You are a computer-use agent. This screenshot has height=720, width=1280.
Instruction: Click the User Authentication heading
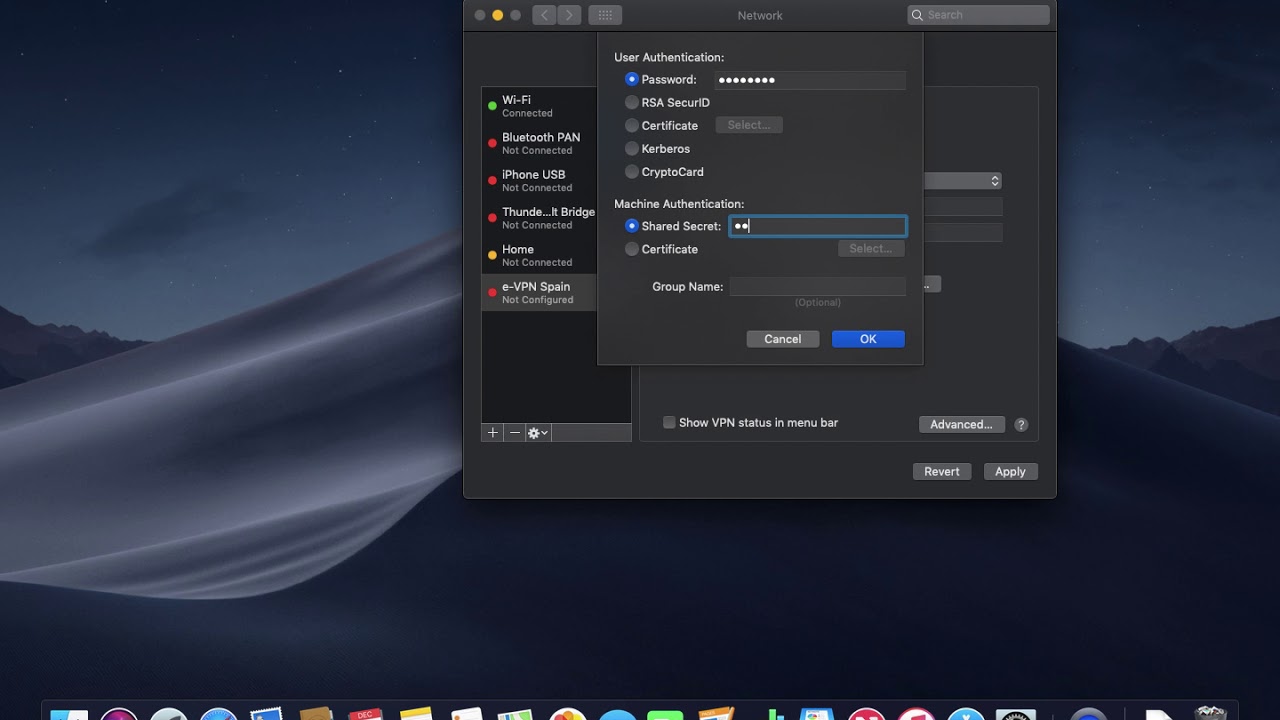pos(669,57)
